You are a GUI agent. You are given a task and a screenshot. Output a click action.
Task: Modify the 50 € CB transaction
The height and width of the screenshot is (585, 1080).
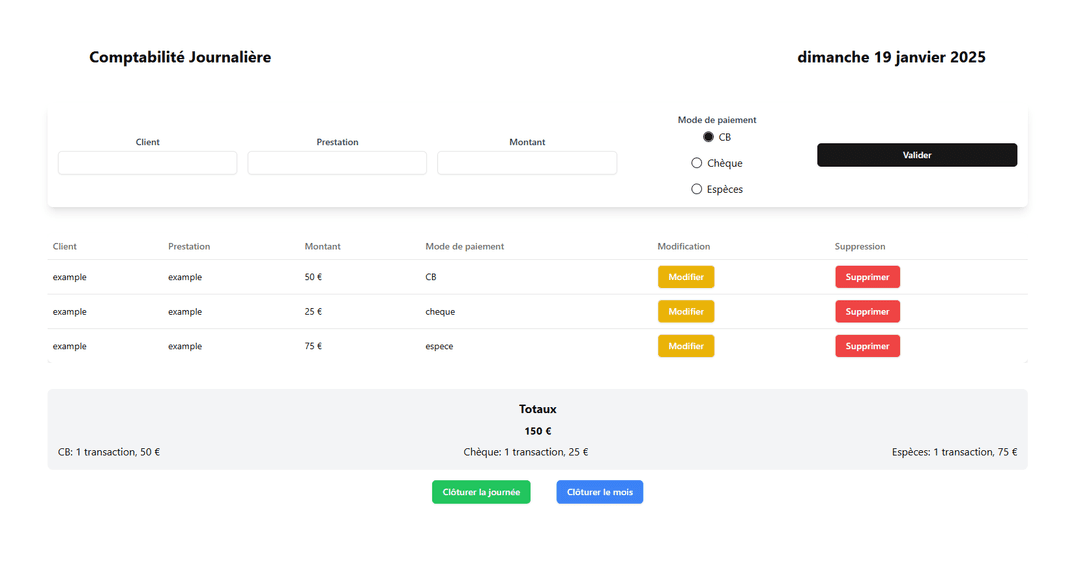[x=686, y=277]
